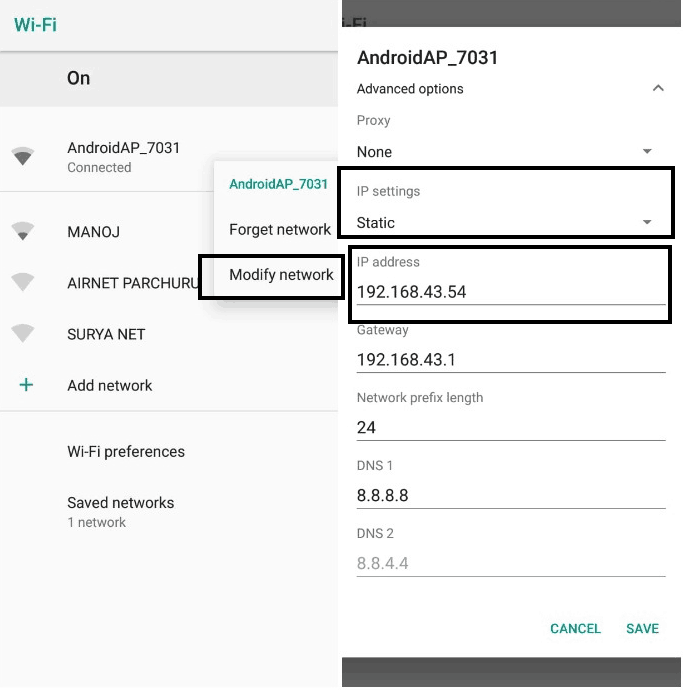This screenshot has height=690, width=684.
Task: Edit the IP address field 192.168.43.54
Action: (511, 292)
